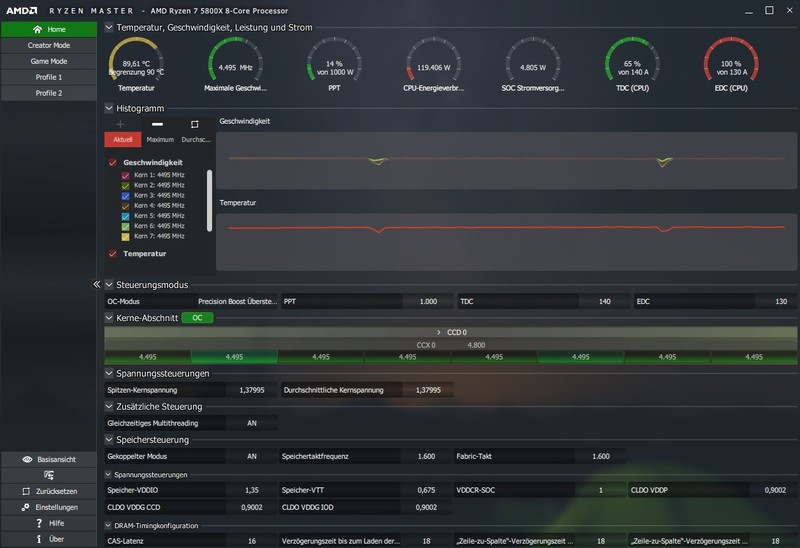Image resolution: width=800 pixels, height=548 pixels.
Task: Select the Maximum histogram tab
Action: (x=160, y=139)
